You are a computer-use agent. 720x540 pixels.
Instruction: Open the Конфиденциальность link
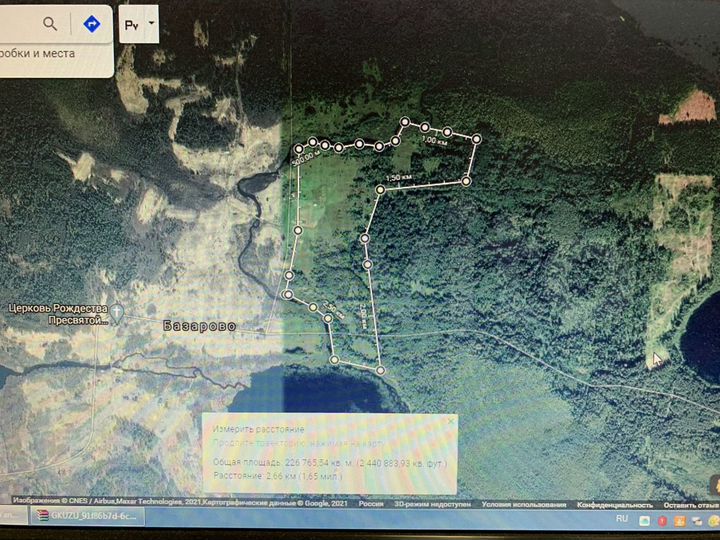[x=614, y=505]
